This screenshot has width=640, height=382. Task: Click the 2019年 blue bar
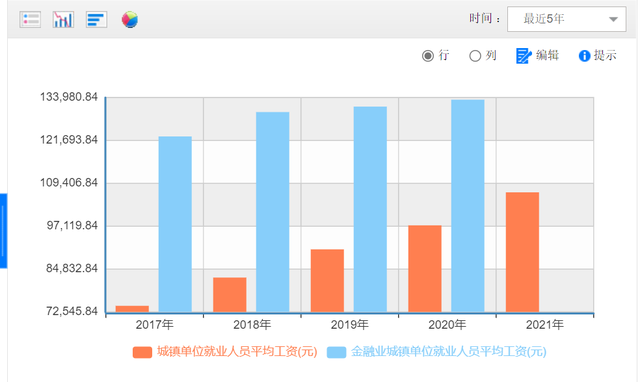(370, 209)
